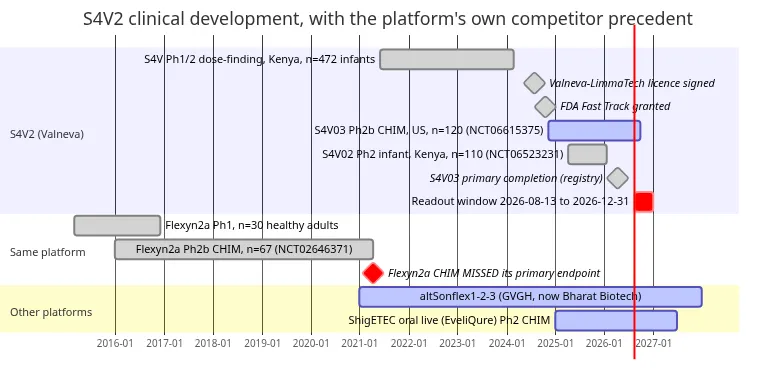784x388 pixels.
Task: Click the 'Flexyn2a CHIM MISSED its primary endpoint' label
Action: pos(494,273)
